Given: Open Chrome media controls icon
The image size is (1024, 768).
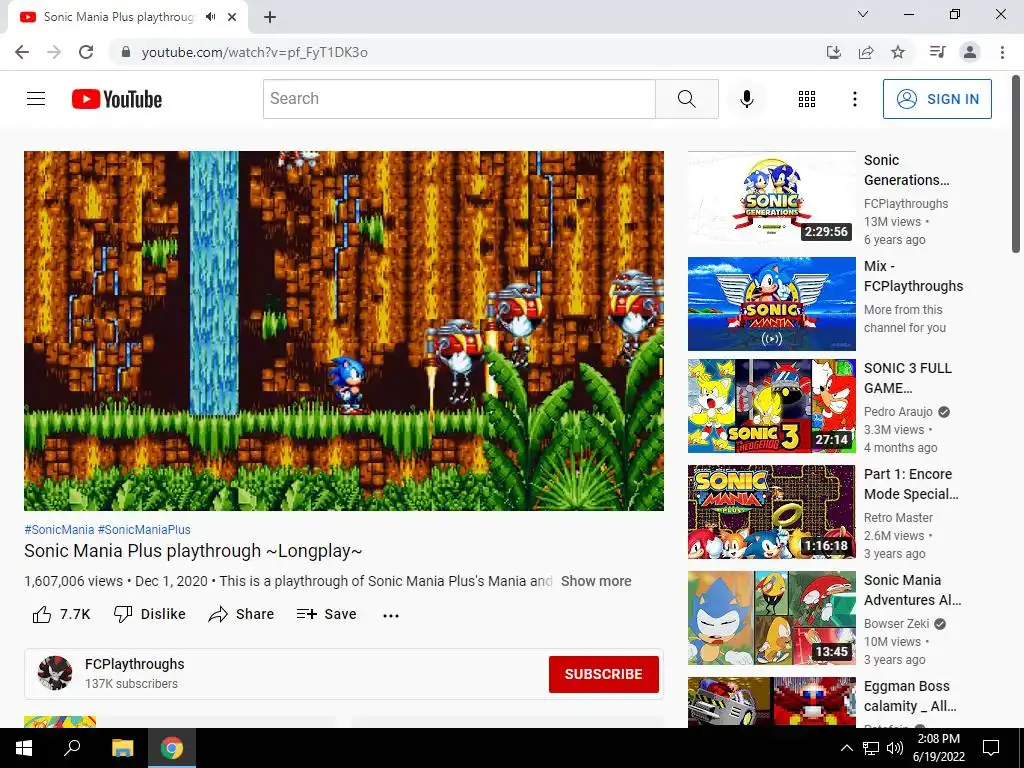Looking at the screenshot, I should coord(937,52).
